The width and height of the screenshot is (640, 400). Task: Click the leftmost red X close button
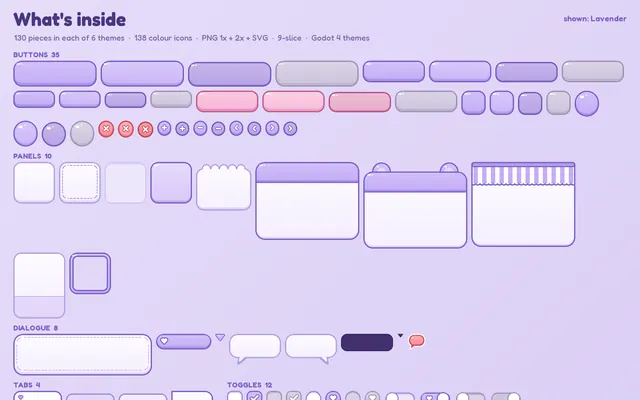pyautogui.click(x=106, y=129)
